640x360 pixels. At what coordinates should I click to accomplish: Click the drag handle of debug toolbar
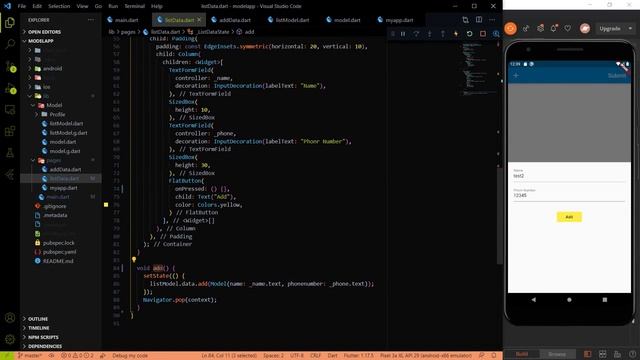392,34
